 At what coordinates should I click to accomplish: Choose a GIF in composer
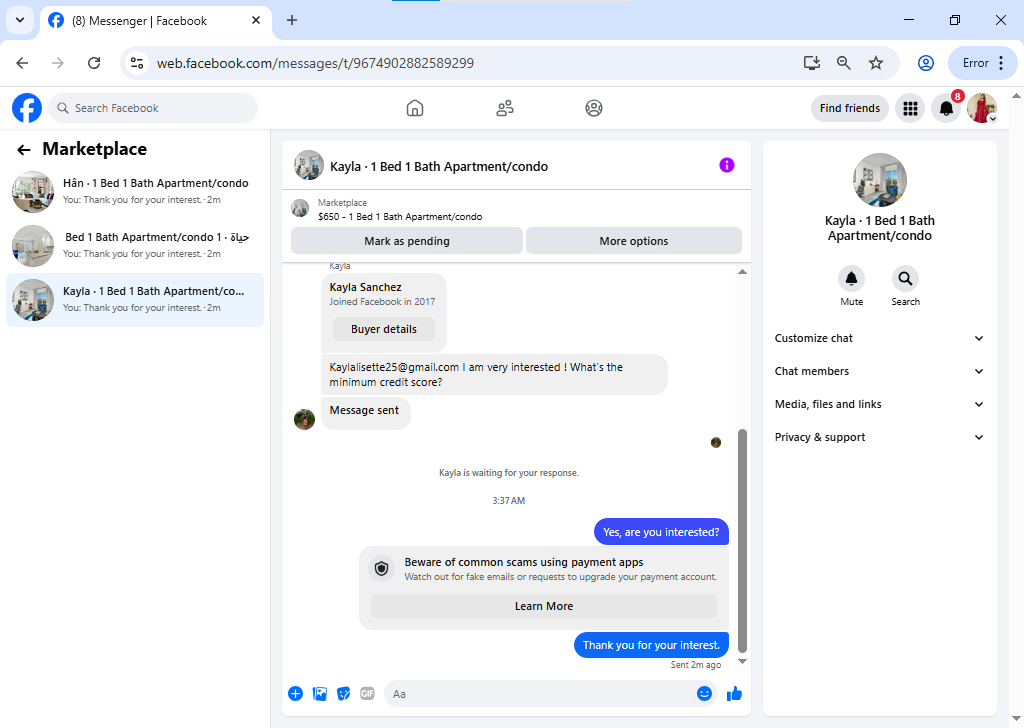(368, 693)
